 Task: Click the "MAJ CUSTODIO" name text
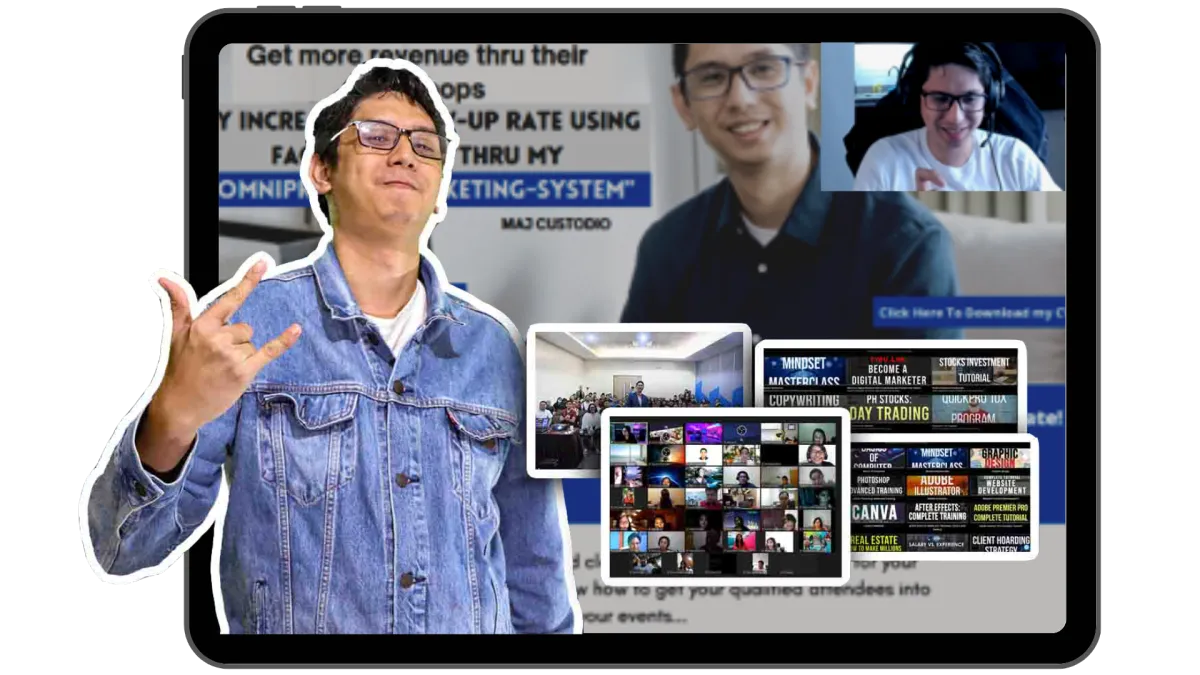pos(555,223)
